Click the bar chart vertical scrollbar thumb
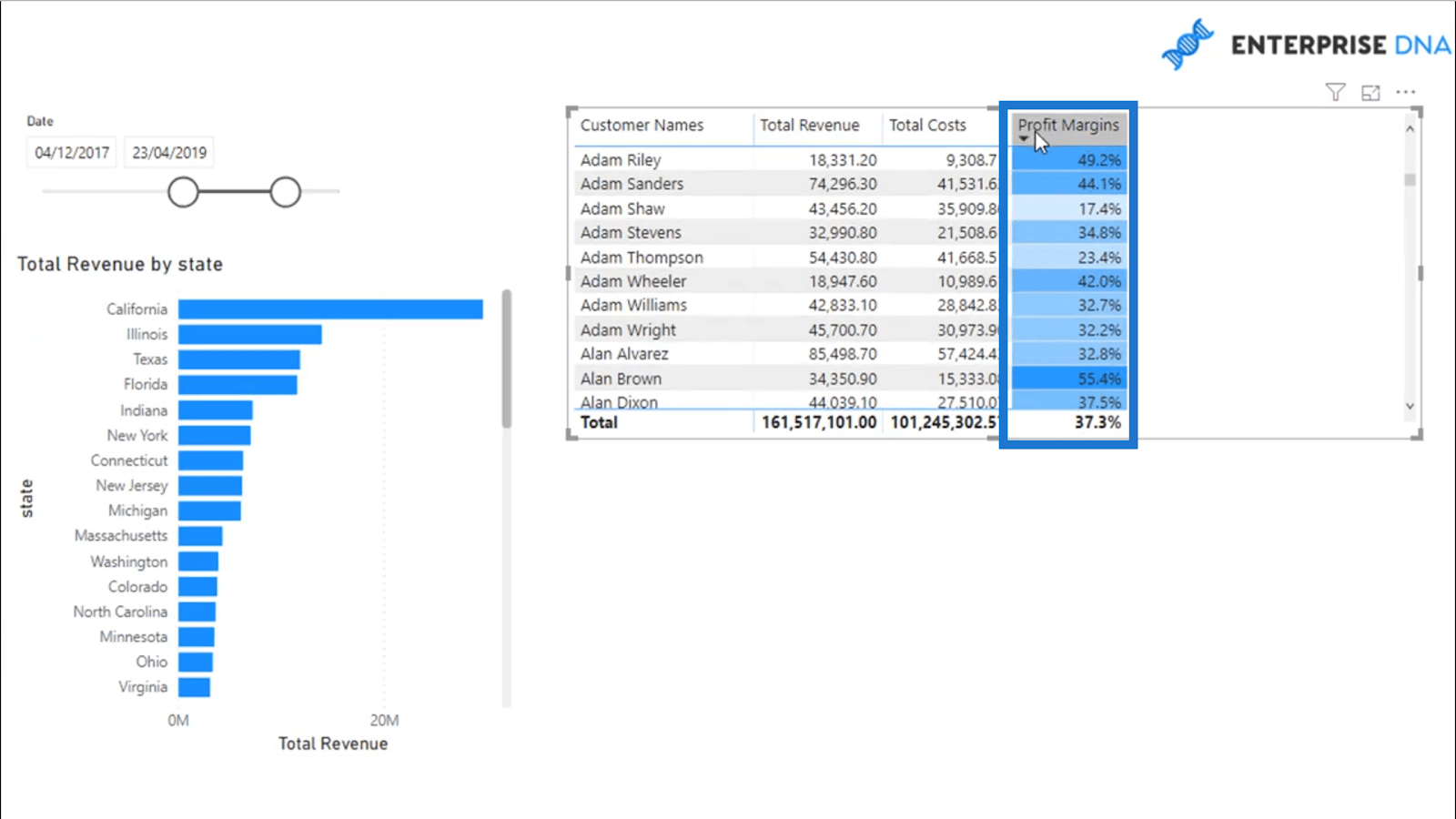 click(507, 359)
